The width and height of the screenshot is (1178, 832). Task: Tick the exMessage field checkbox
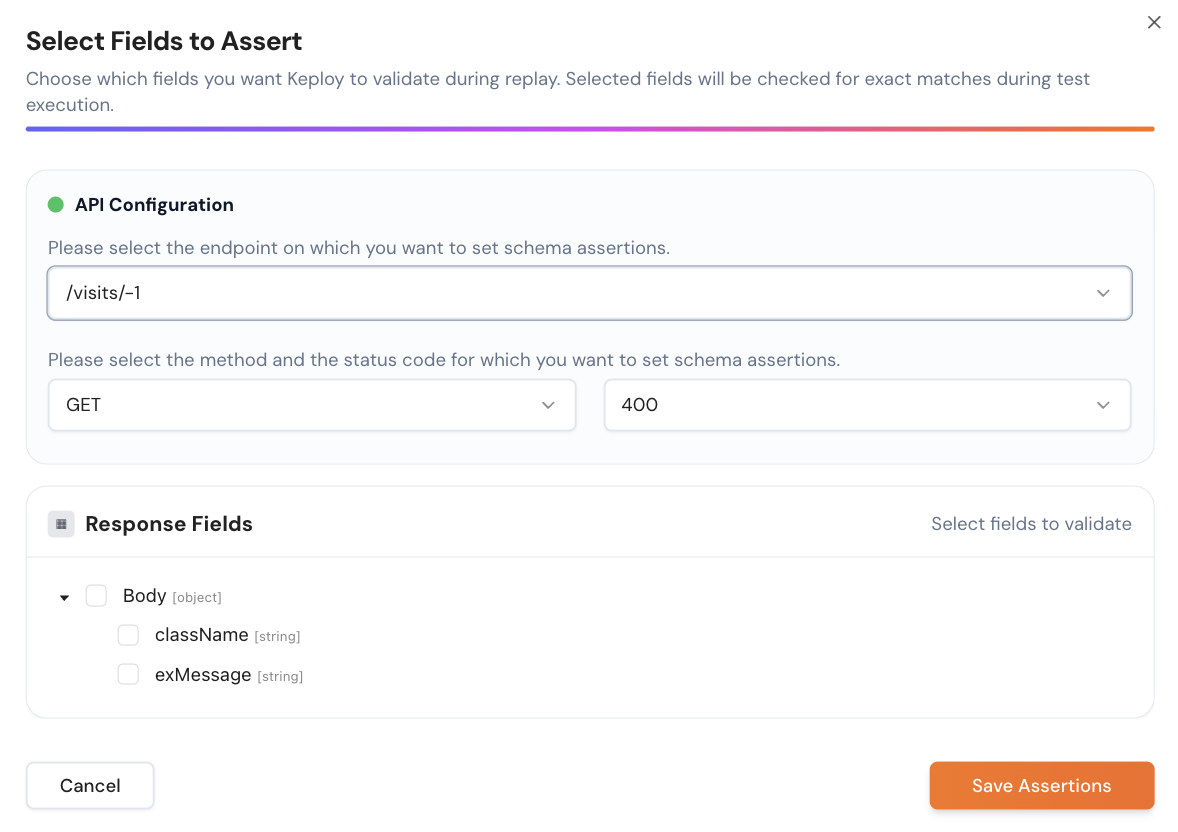128,675
